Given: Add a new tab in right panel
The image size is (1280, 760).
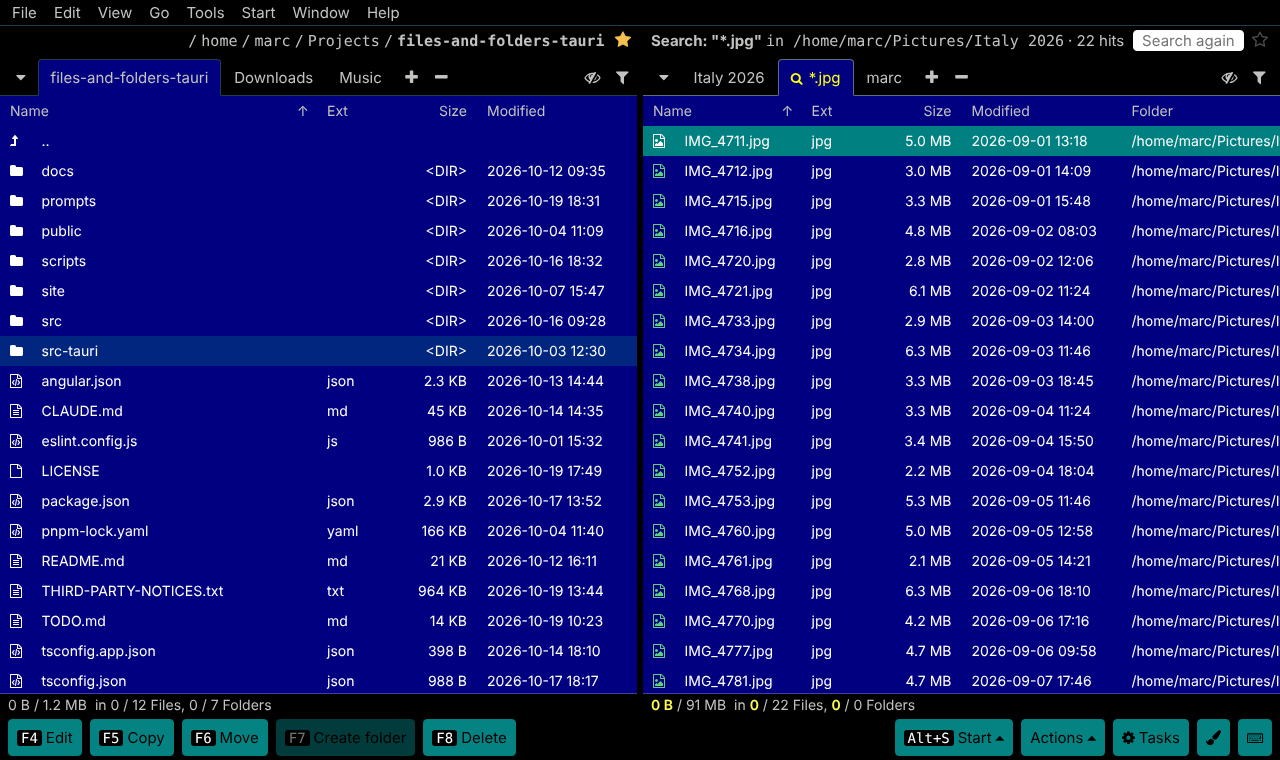Looking at the screenshot, I should [931, 77].
